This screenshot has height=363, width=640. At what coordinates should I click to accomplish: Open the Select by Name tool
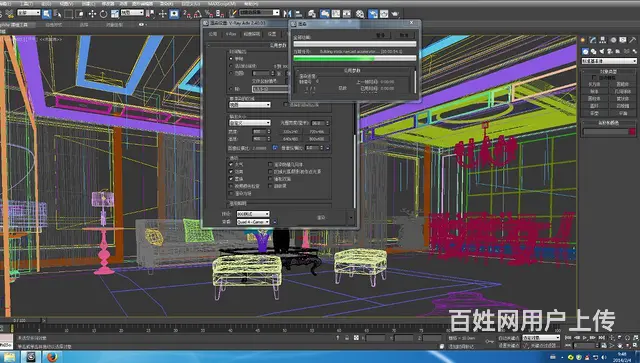(x=57, y=14)
